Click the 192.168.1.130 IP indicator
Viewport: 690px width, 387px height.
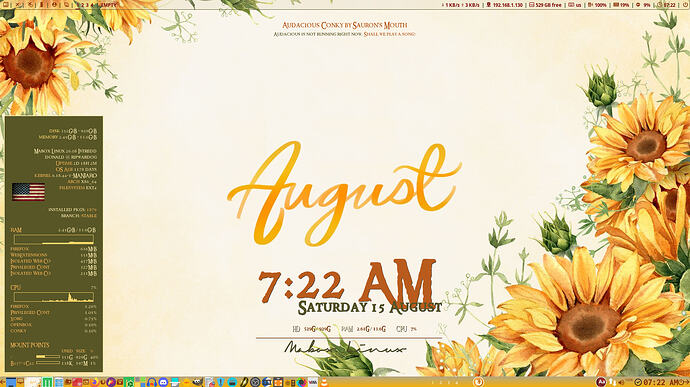pos(505,5)
